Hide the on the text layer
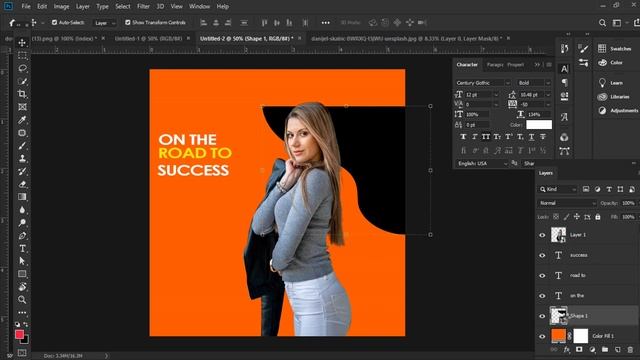The height and width of the screenshot is (360, 640). pyautogui.click(x=542, y=296)
